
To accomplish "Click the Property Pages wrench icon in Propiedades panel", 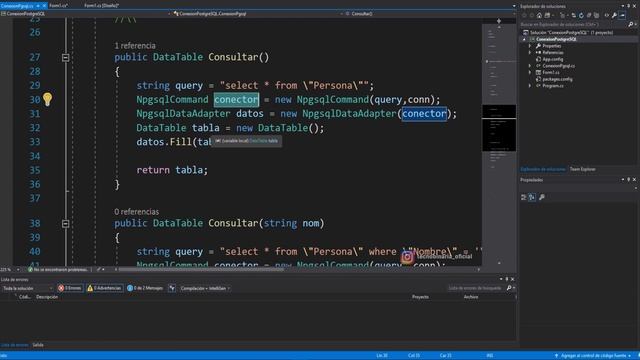I will point(542,198).
